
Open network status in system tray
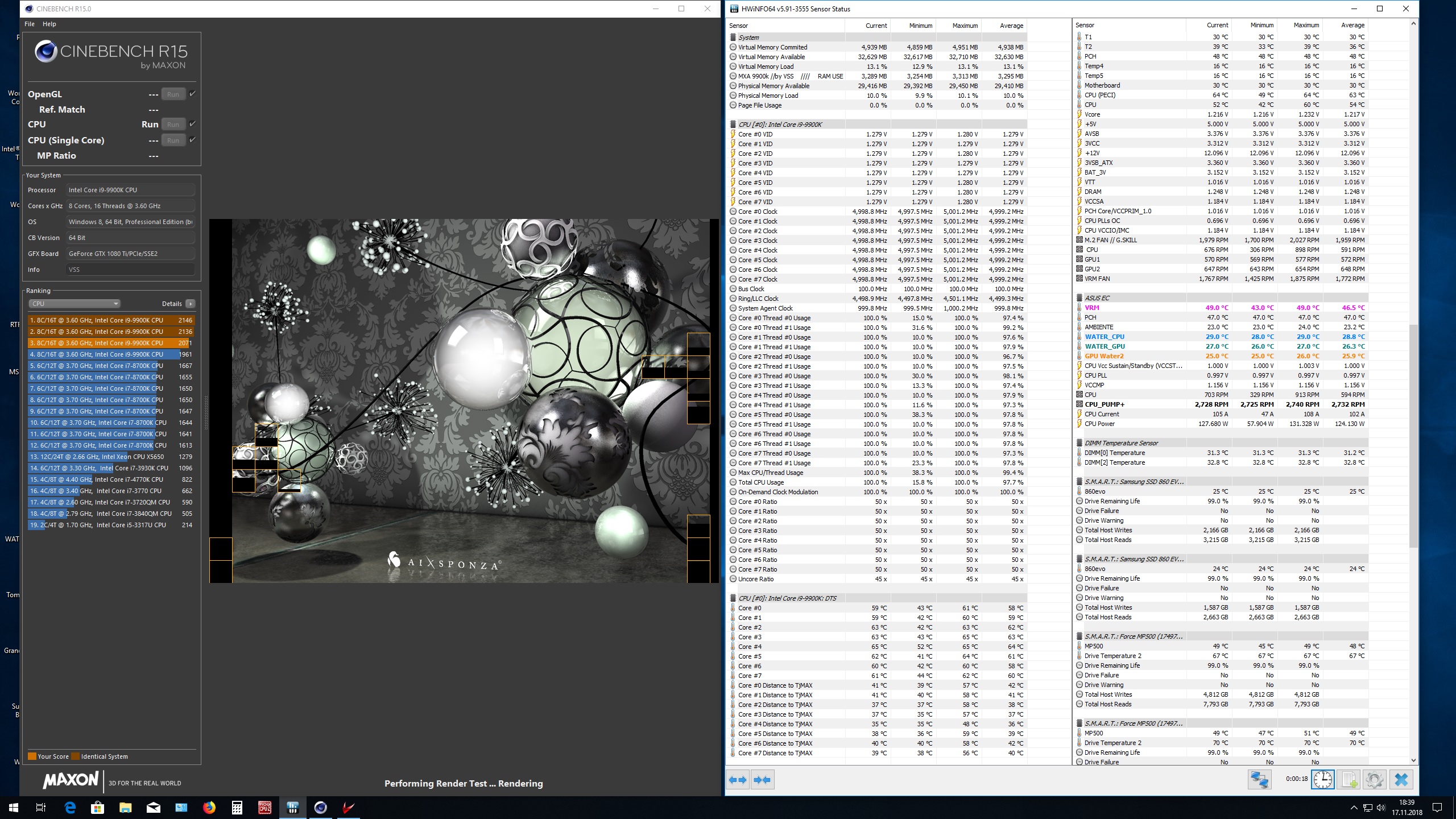point(1367,808)
